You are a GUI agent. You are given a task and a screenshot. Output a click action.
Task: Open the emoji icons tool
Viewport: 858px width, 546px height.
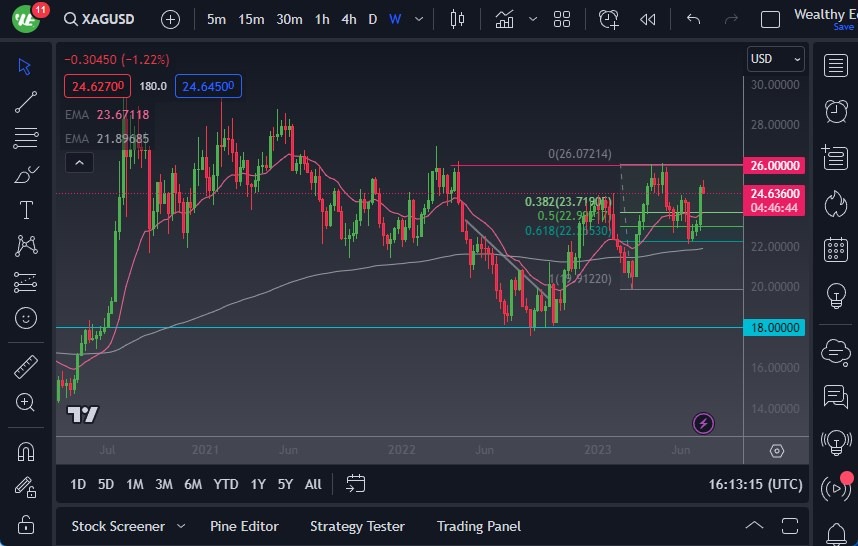click(x=26, y=318)
